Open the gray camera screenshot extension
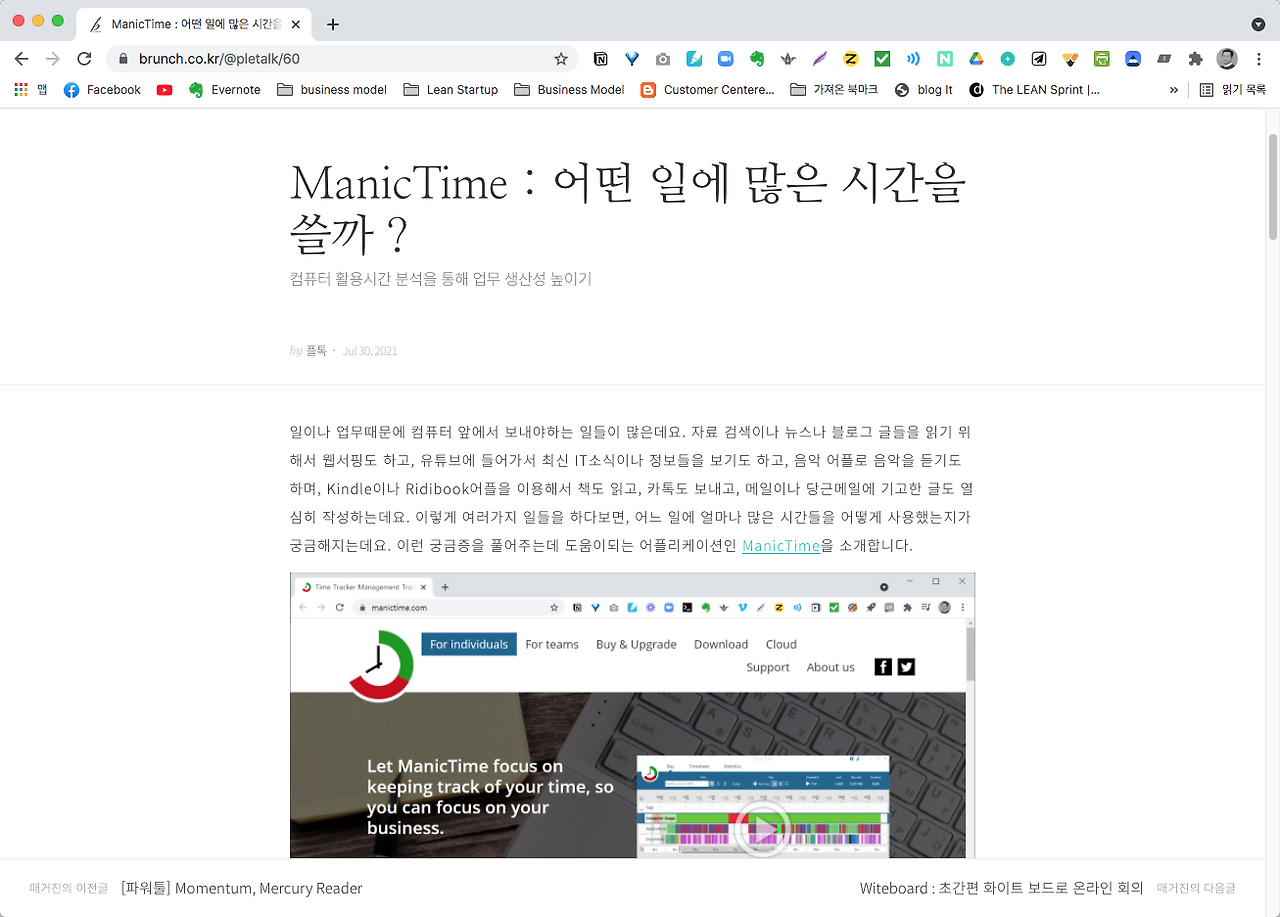 [x=663, y=59]
